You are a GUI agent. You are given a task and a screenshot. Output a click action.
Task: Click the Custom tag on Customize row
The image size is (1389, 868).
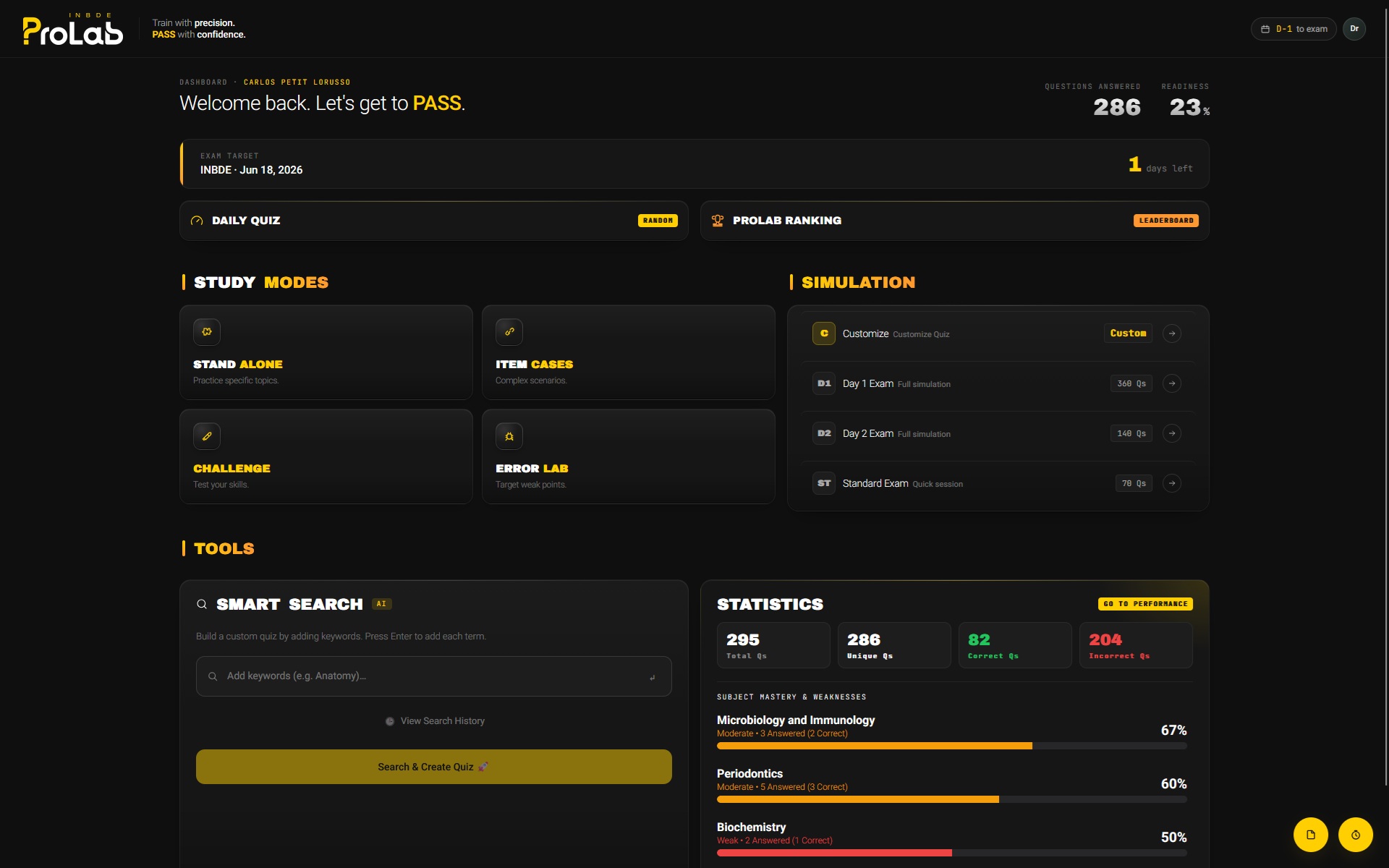[x=1128, y=333]
